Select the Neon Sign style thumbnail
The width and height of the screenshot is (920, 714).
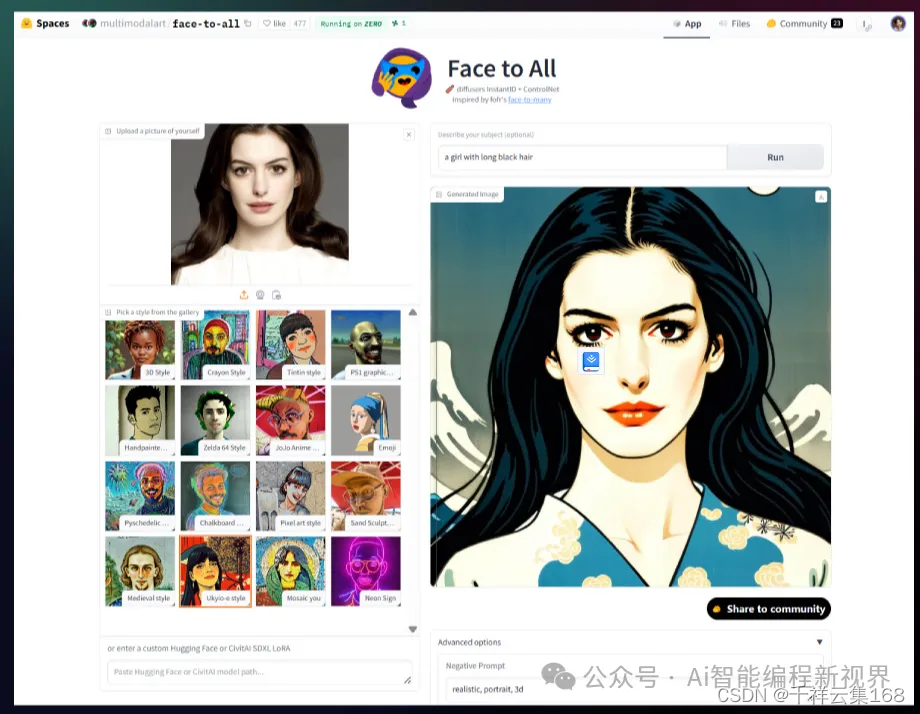click(366, 571)
